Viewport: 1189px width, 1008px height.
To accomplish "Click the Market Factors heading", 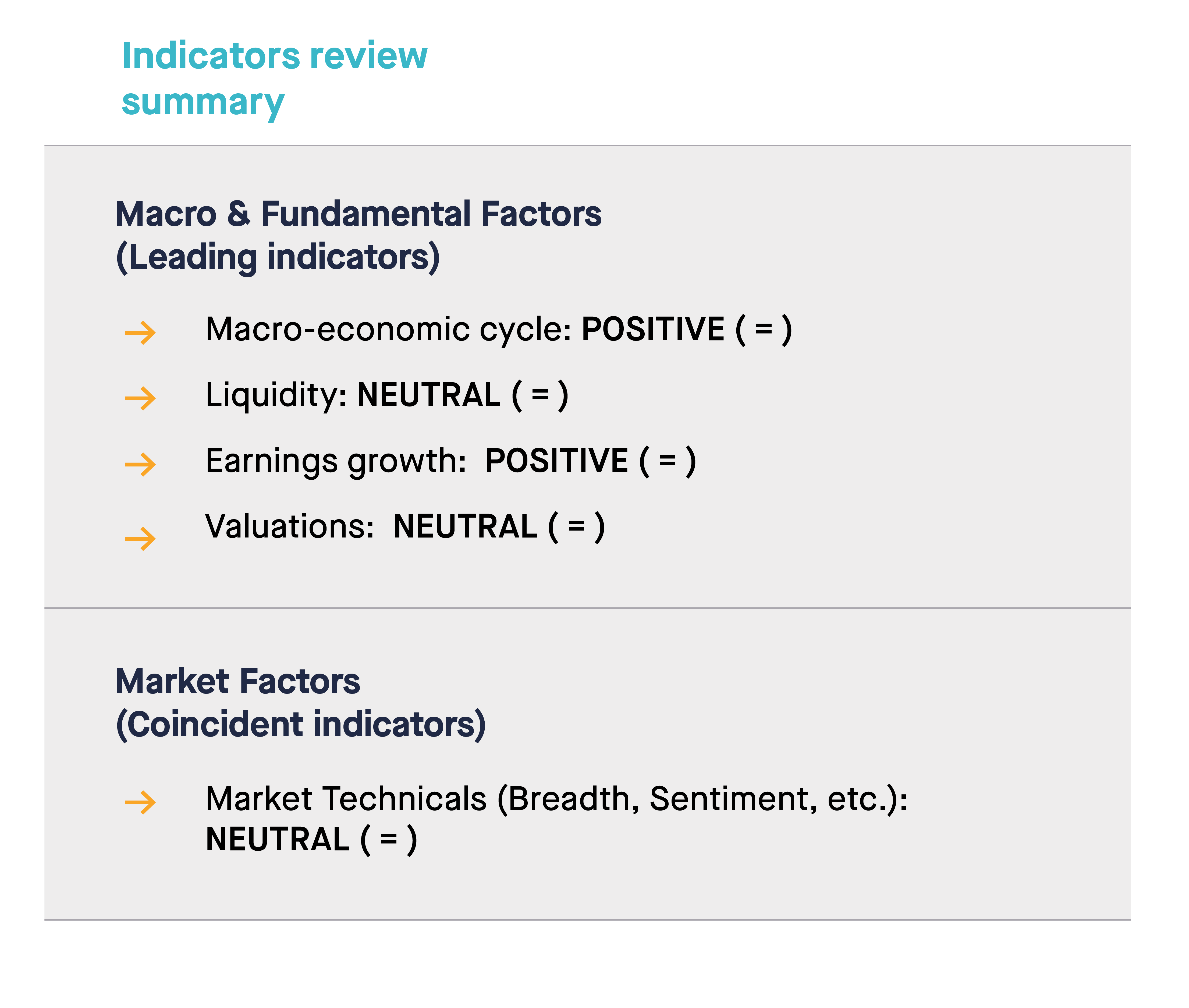I will (238, 681).
